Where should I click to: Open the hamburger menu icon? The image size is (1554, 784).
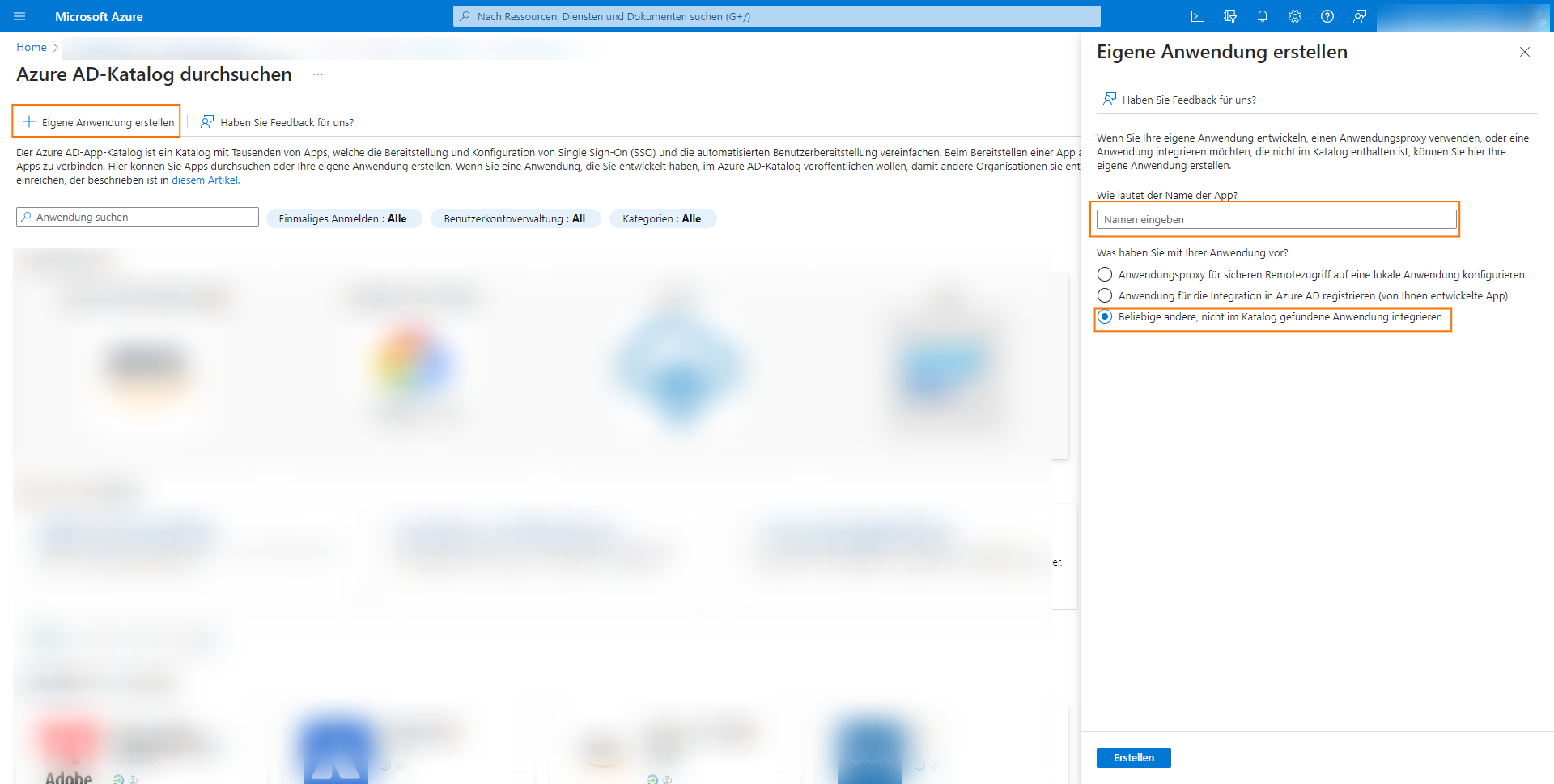(19, 16)
